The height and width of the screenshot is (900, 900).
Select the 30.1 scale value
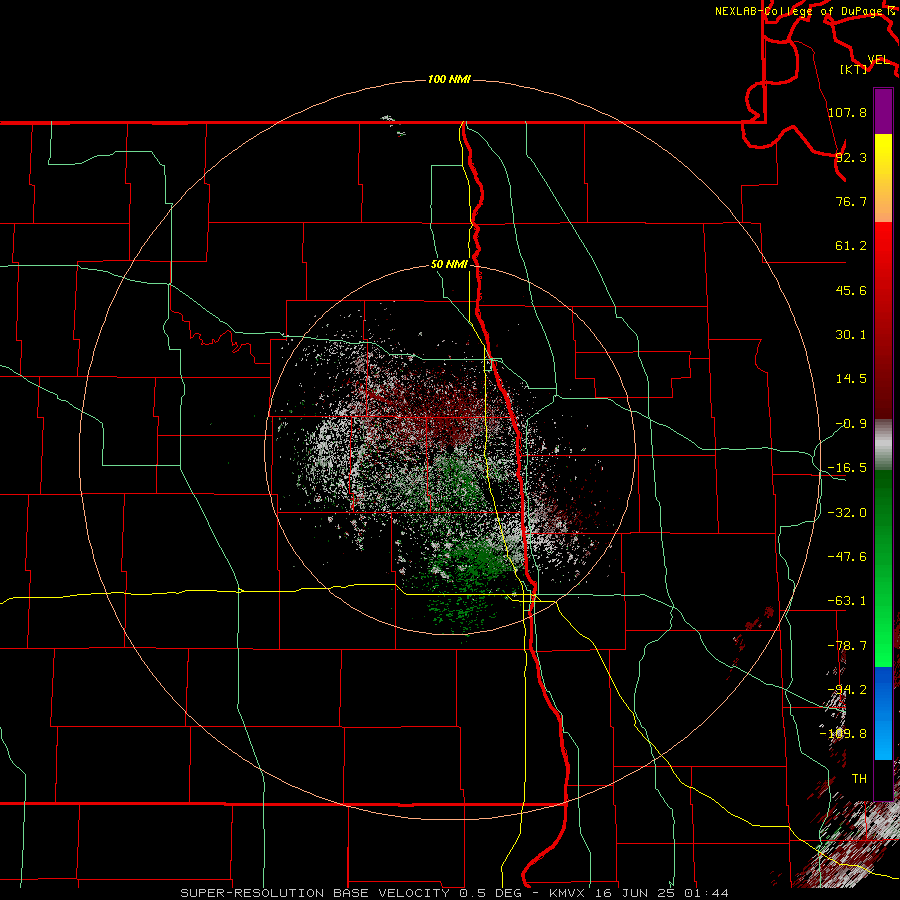pos(851,335)
